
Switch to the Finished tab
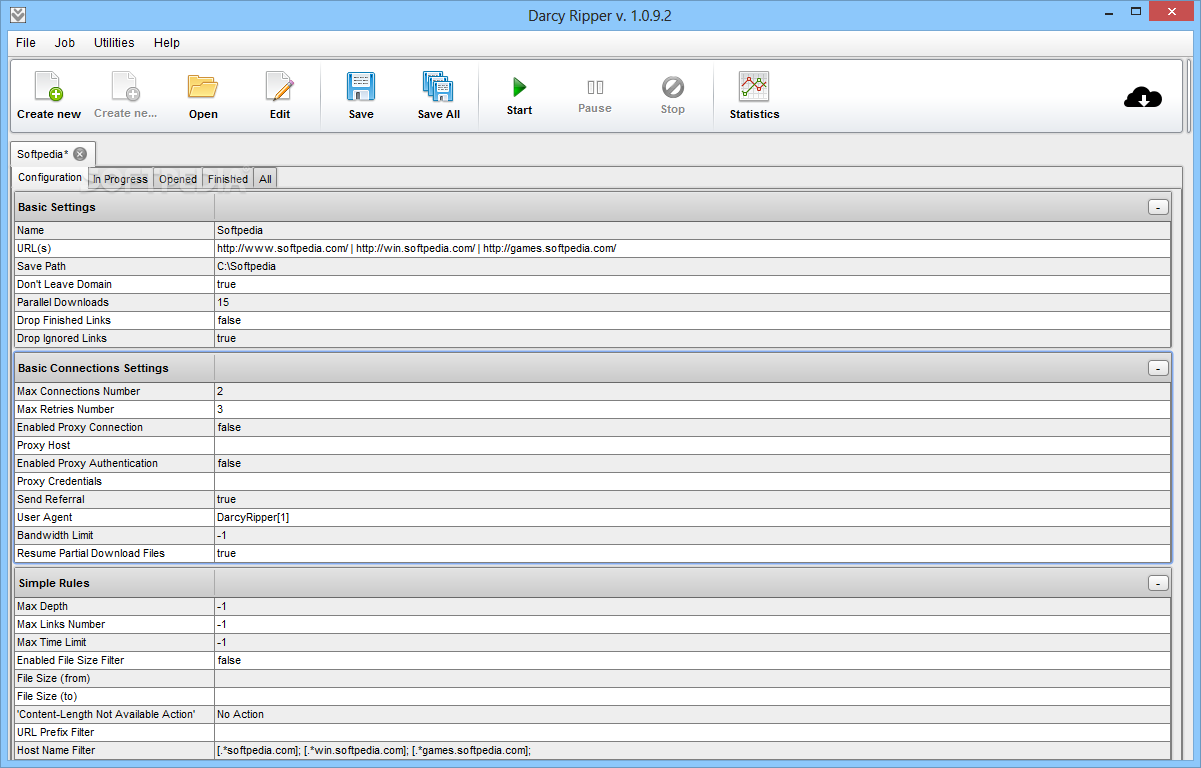point(228,179)
